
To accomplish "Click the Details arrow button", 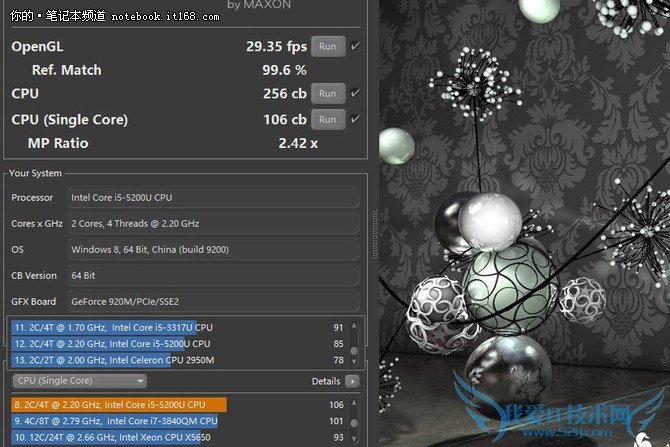I will tap(353, 381).
